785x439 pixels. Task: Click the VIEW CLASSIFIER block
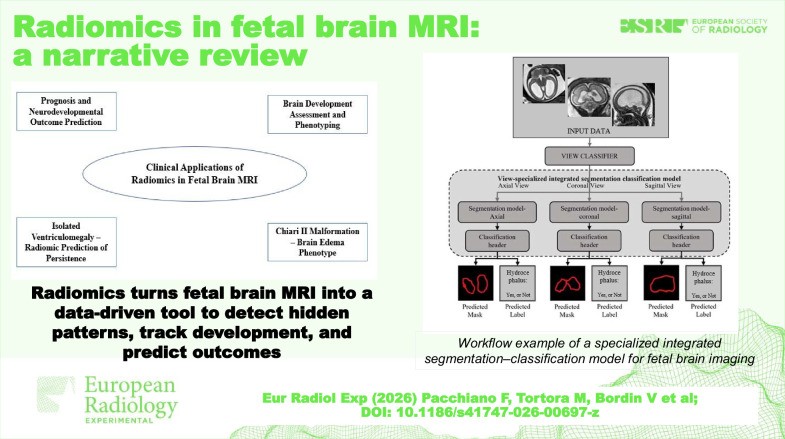pos(589,156)
